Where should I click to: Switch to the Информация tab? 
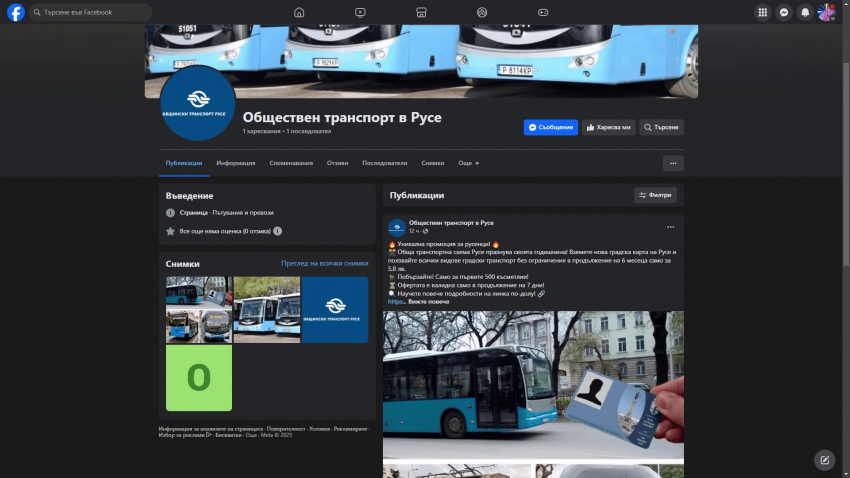pos(236,163)
